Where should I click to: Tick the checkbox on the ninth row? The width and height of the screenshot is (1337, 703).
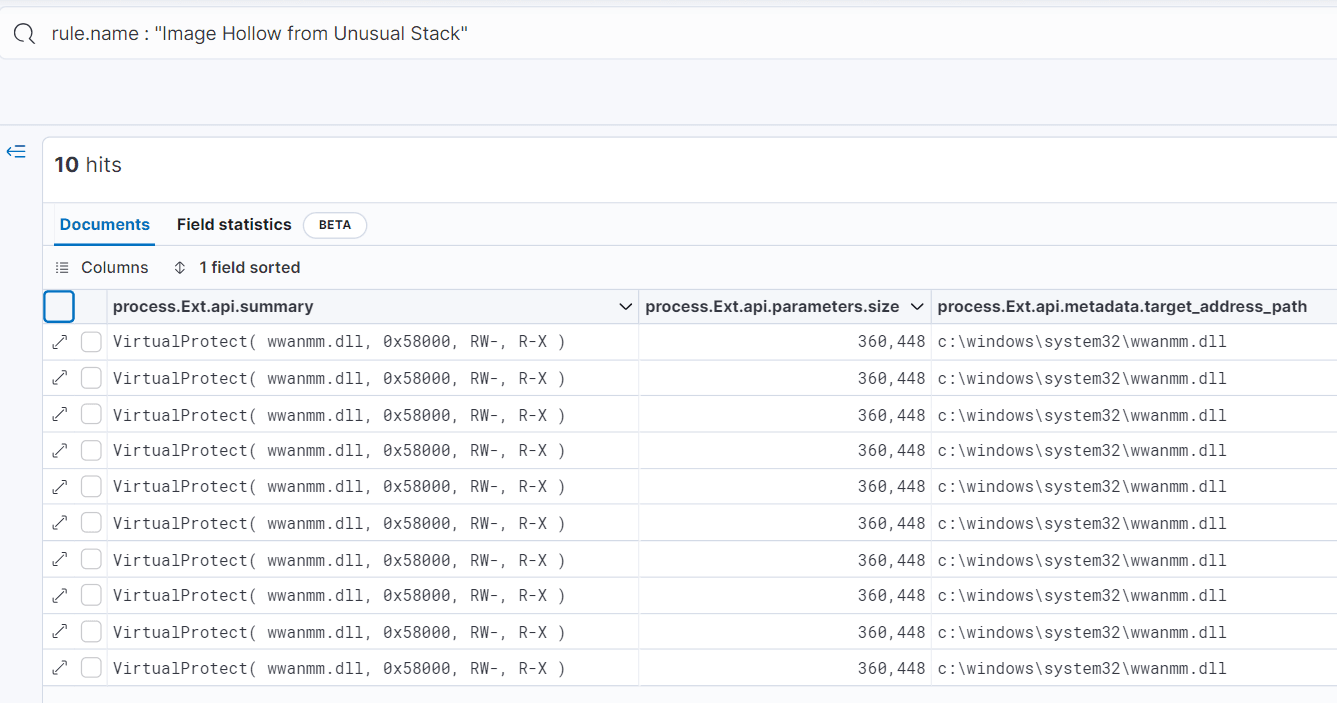[x=91, y=632]
